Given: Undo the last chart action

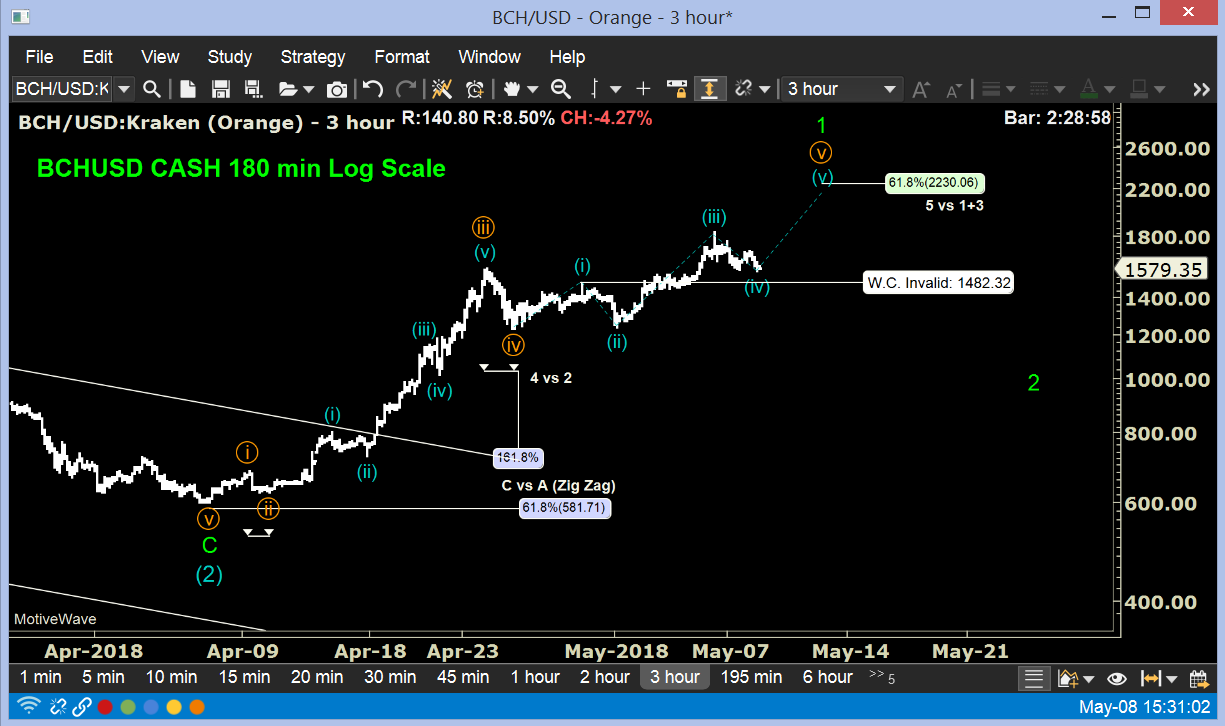Looking at the screenshot, I should coord(371,89).
